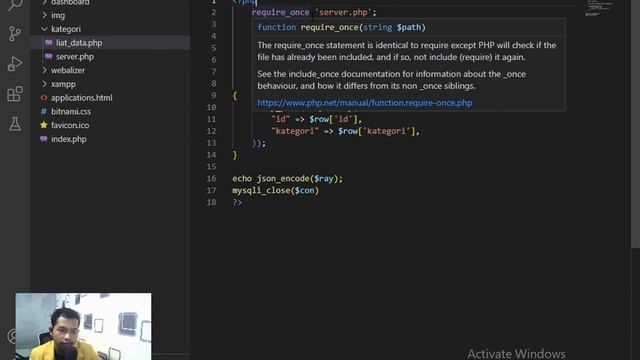Open the php.net require-once manual link

pos(364,103)
